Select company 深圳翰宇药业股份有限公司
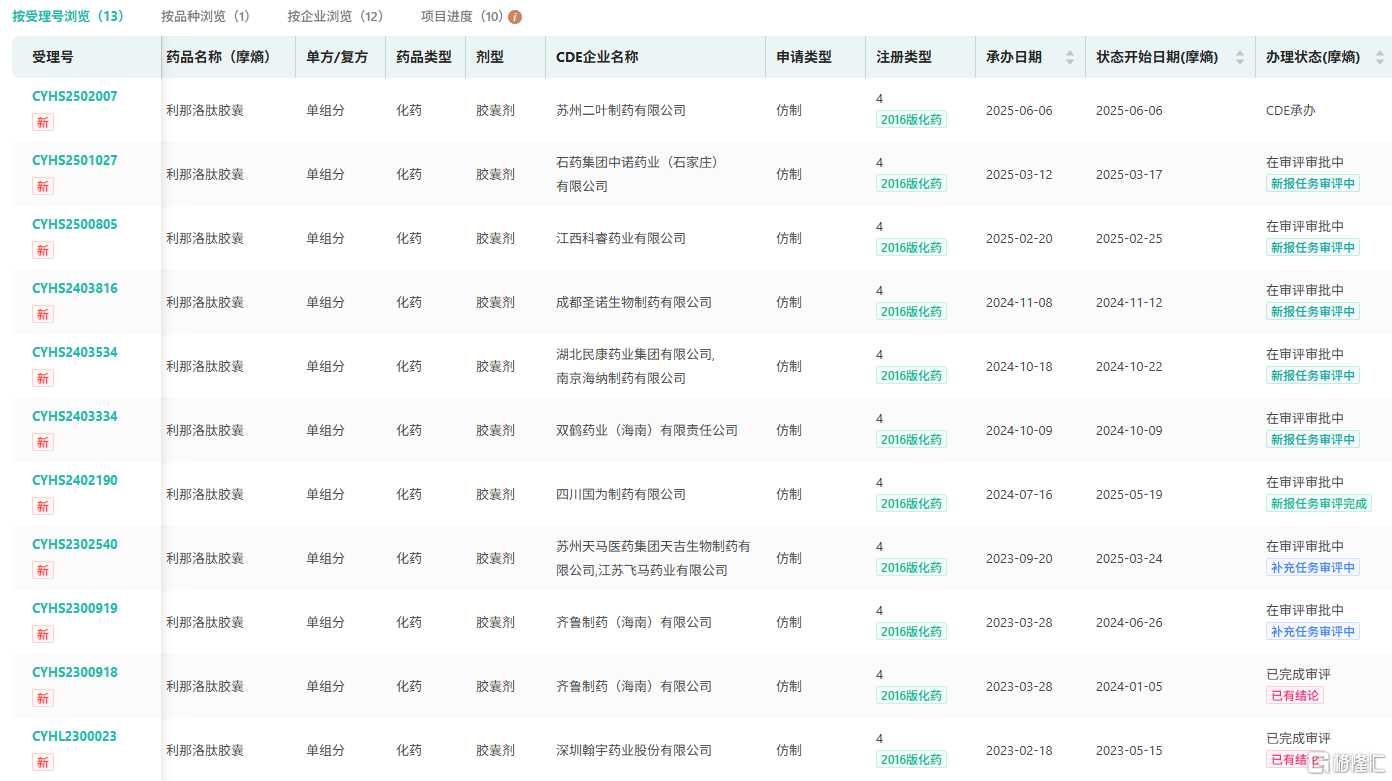The image size is (1392, 781). [x=634, y=750]
